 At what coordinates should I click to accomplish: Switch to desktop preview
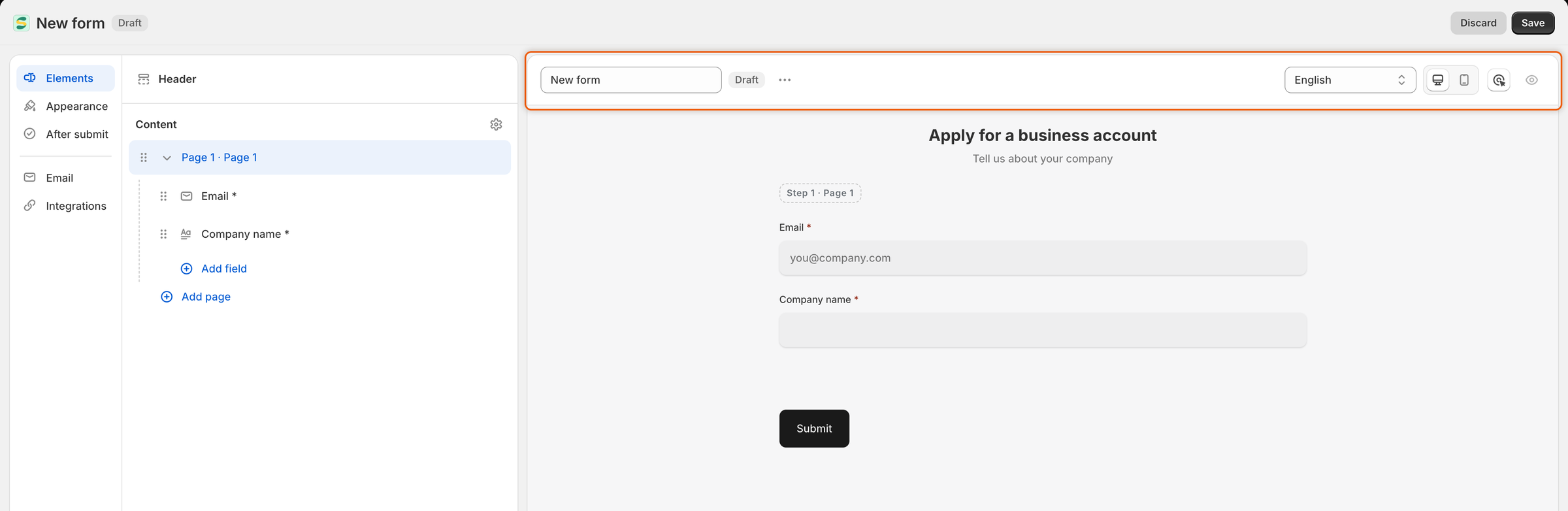[x=1438, y=80]
